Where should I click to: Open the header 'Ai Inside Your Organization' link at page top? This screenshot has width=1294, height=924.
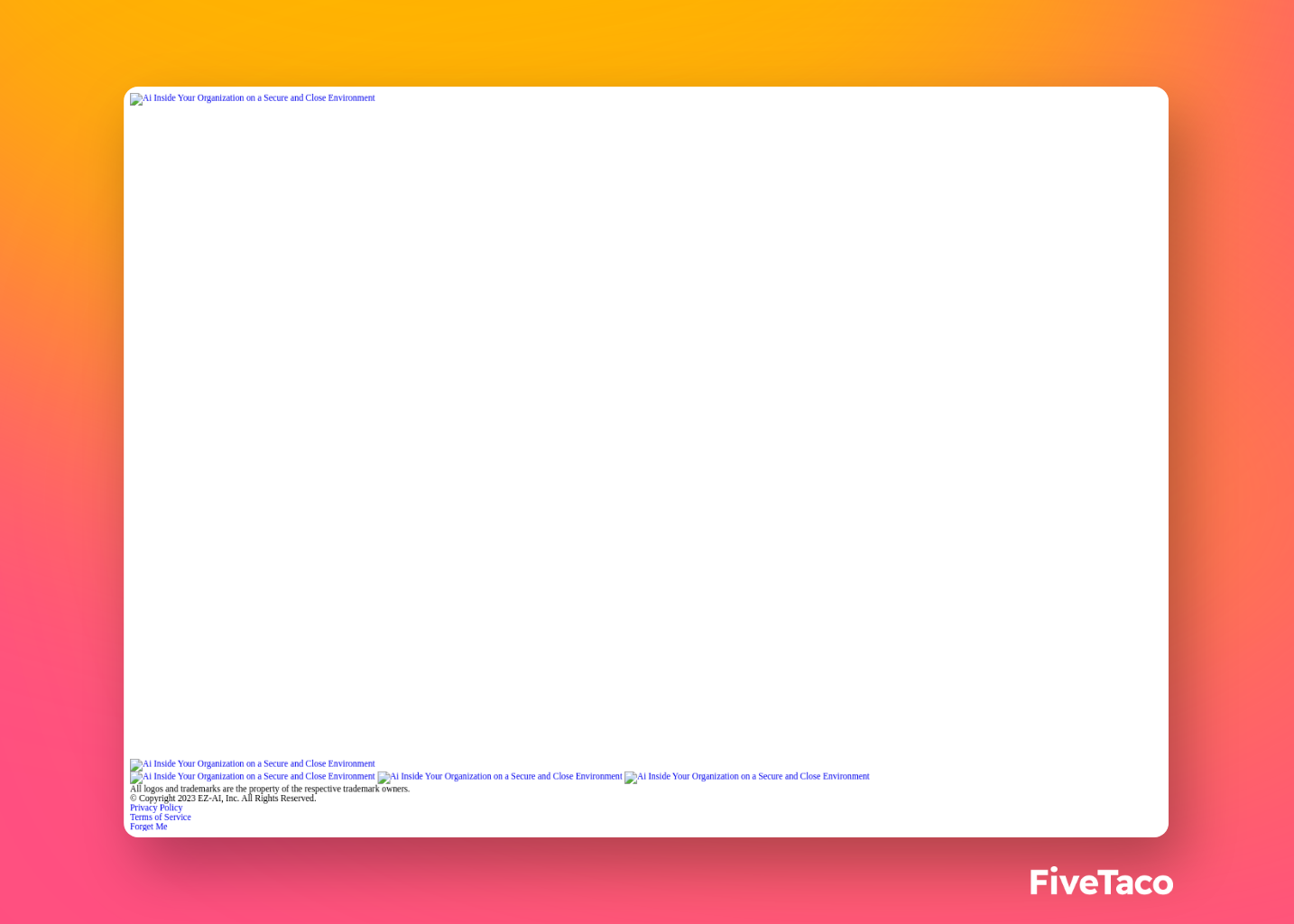pos(253,98)
